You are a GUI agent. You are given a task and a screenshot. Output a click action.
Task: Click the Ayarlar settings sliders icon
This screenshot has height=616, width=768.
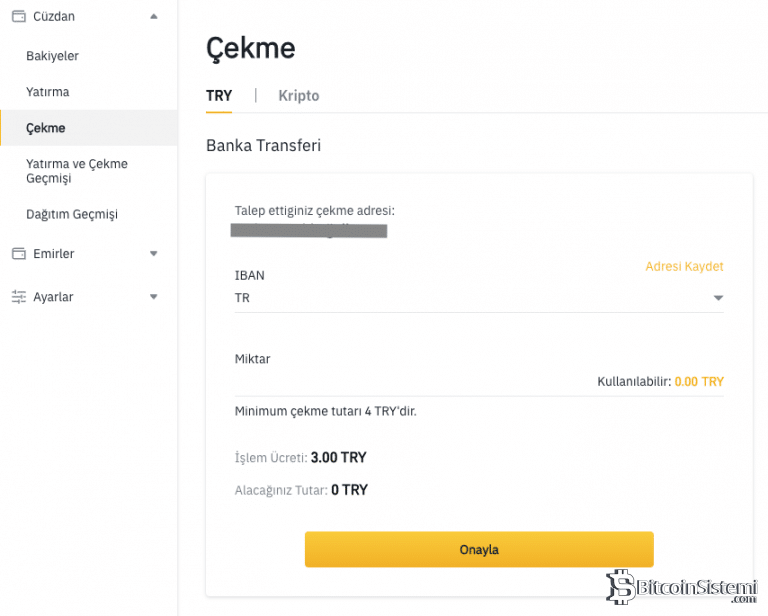click(18, 297)
